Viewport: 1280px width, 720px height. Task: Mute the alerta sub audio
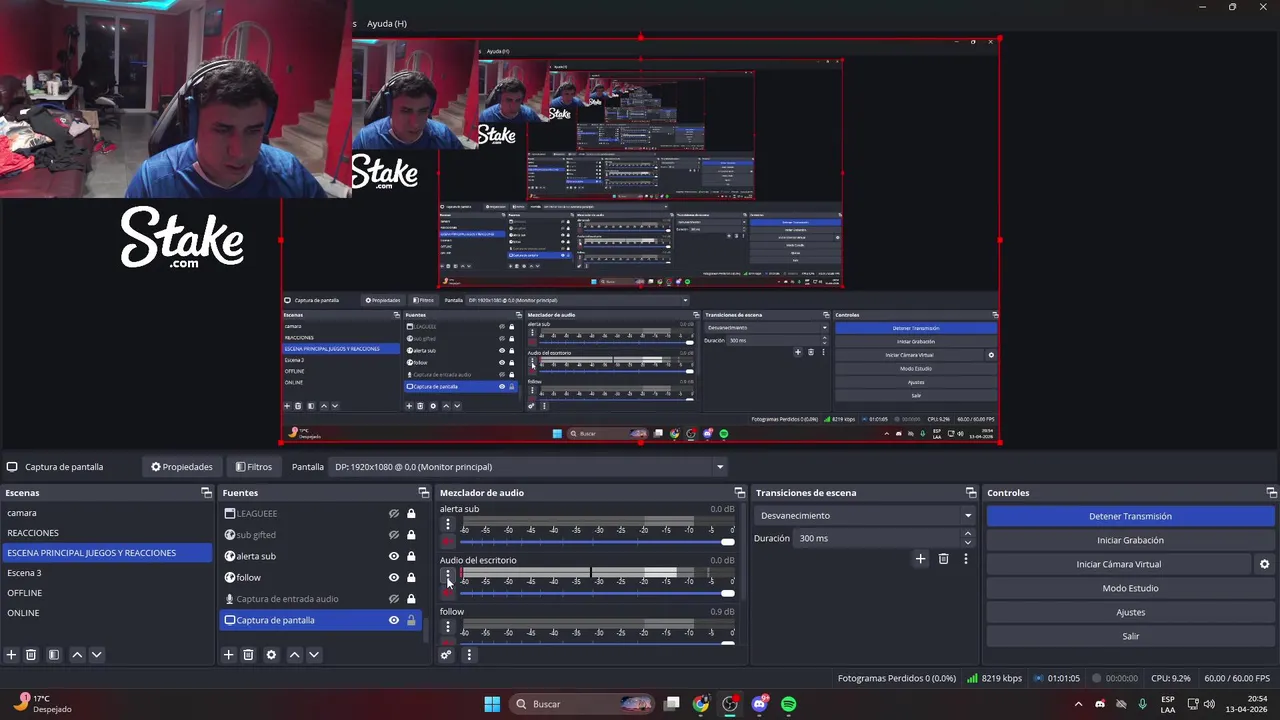447,542
